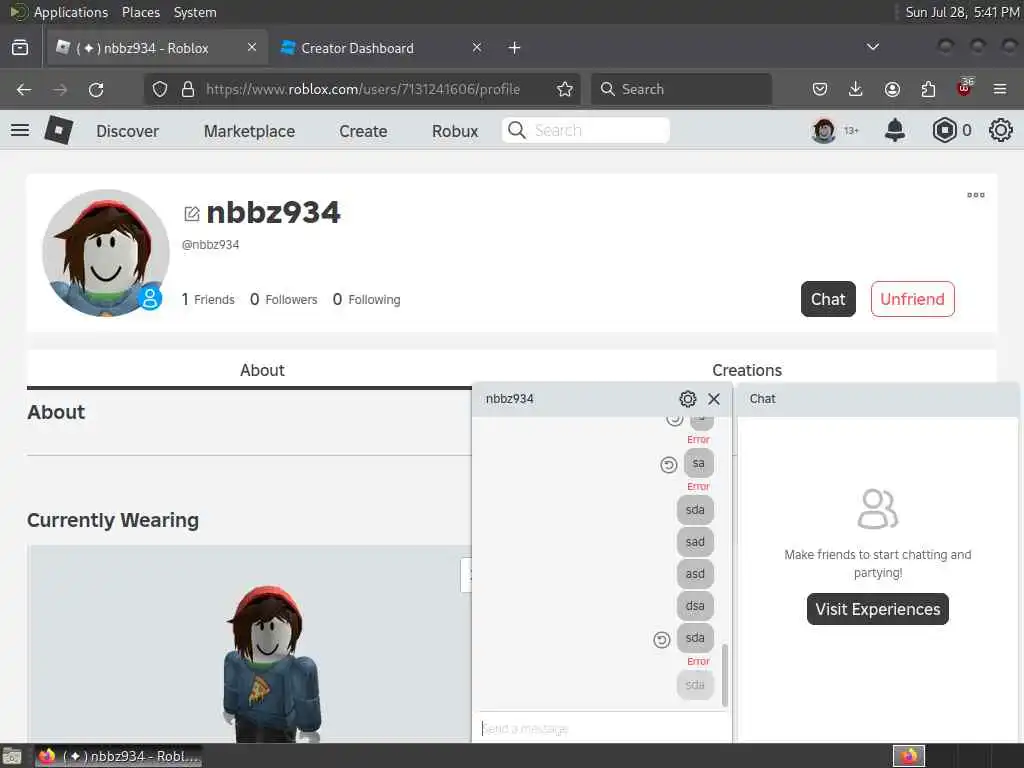Switch to the About profile tab
The width and height of the screenshot is (1024, 768).
pos(262,370)
